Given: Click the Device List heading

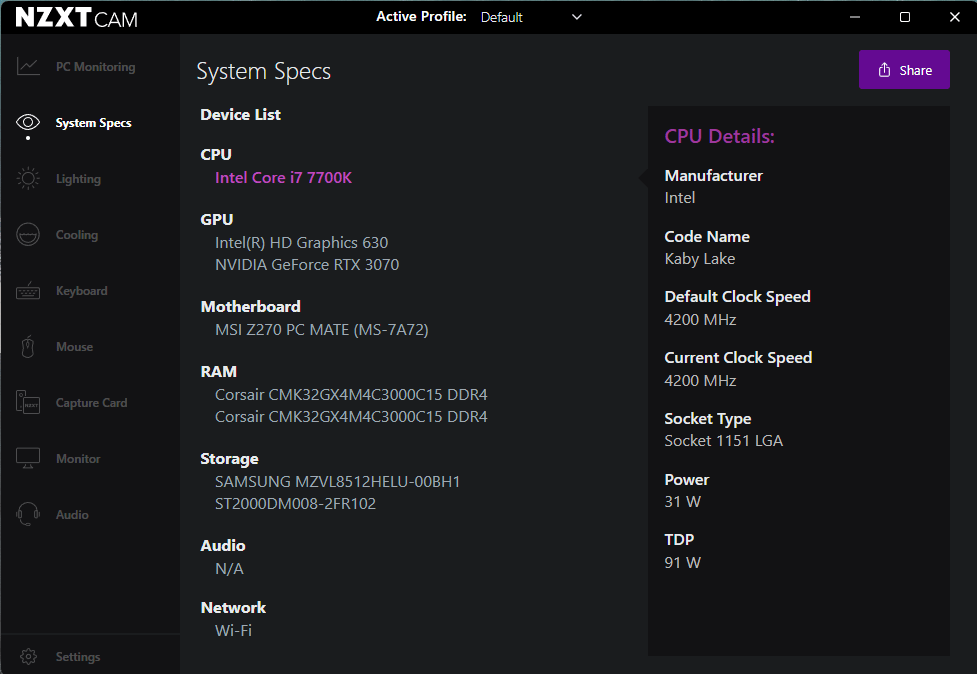Looking at the screenshot, I should click(241, 115).
